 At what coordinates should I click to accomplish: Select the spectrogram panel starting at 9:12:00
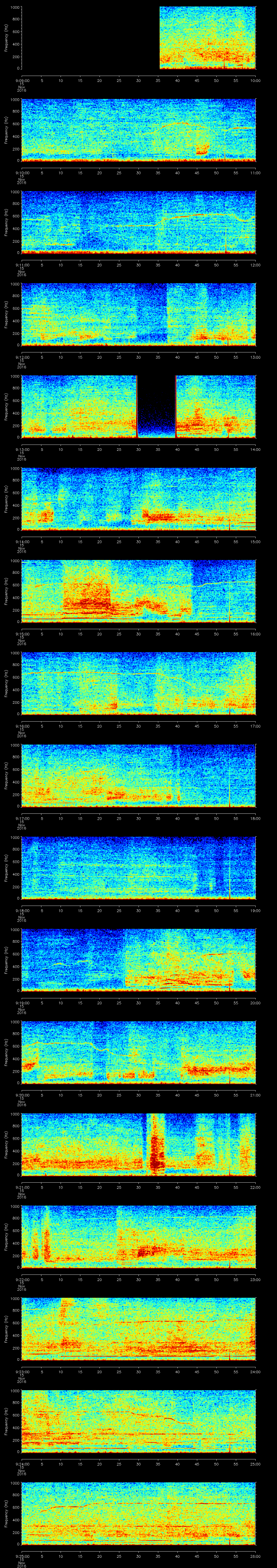[138, 314]
